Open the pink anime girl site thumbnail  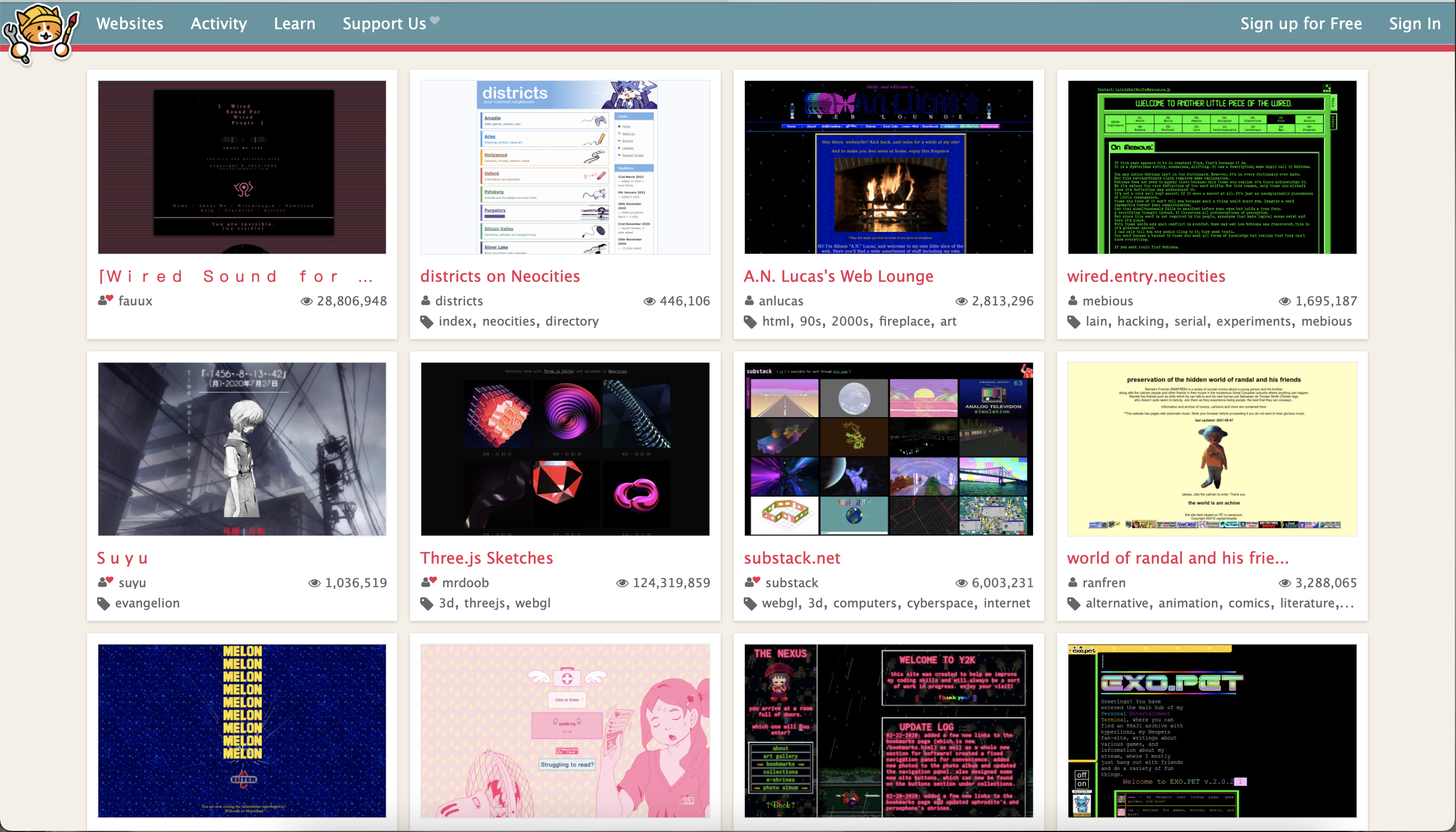tap(565, 731)
